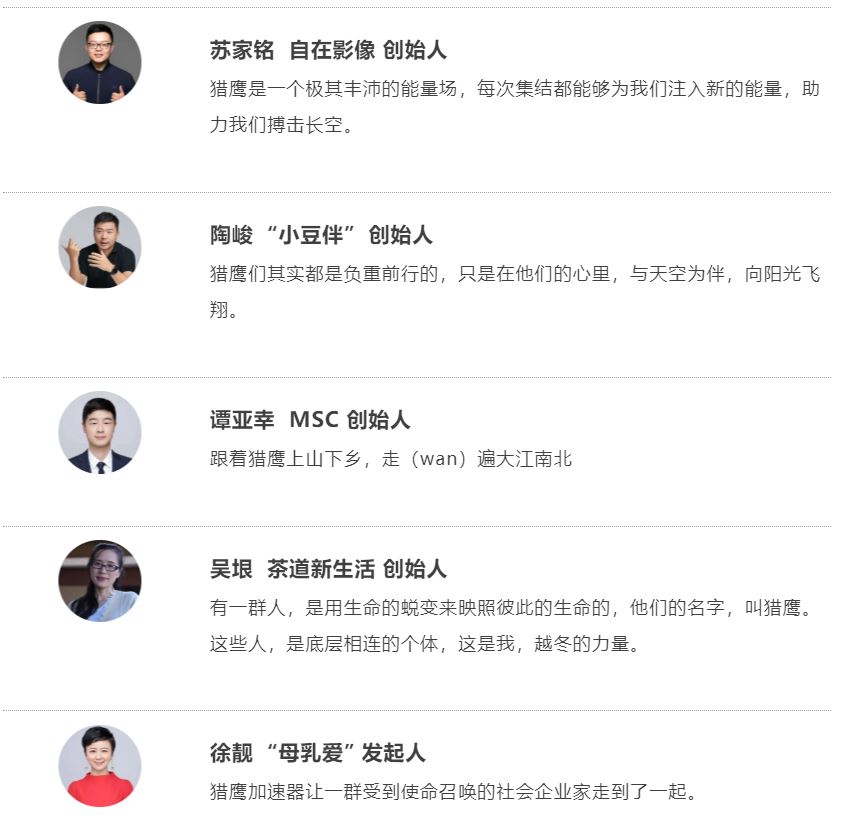Select the heading 谭亚幸 MSC 创始人
Screen dimensions: 841x832
(x=310, y=420)
